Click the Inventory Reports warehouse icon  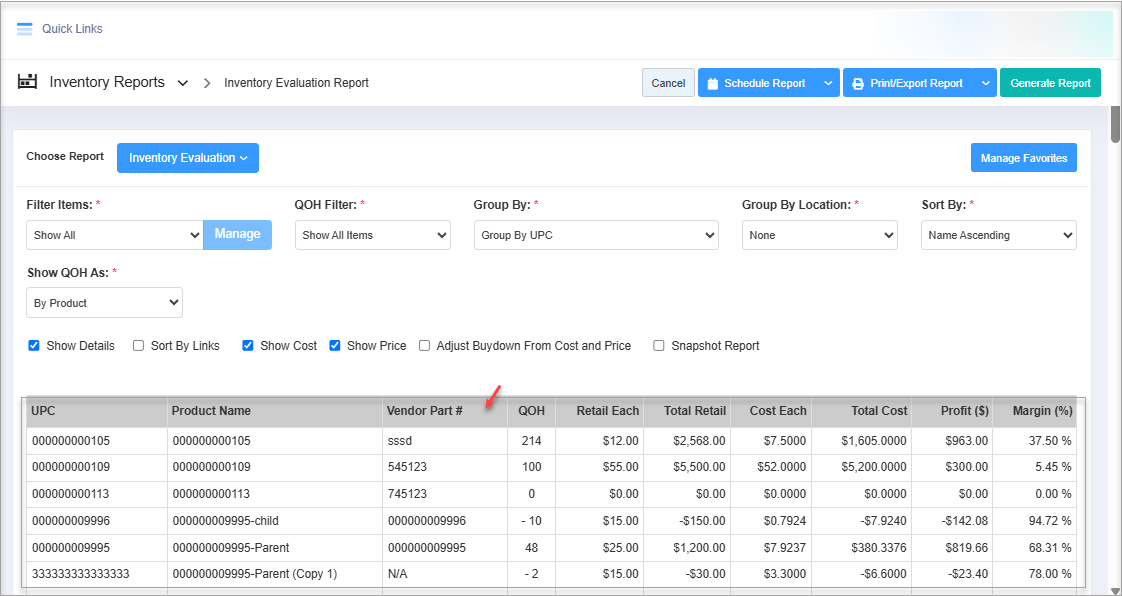[x=28, y=82]
